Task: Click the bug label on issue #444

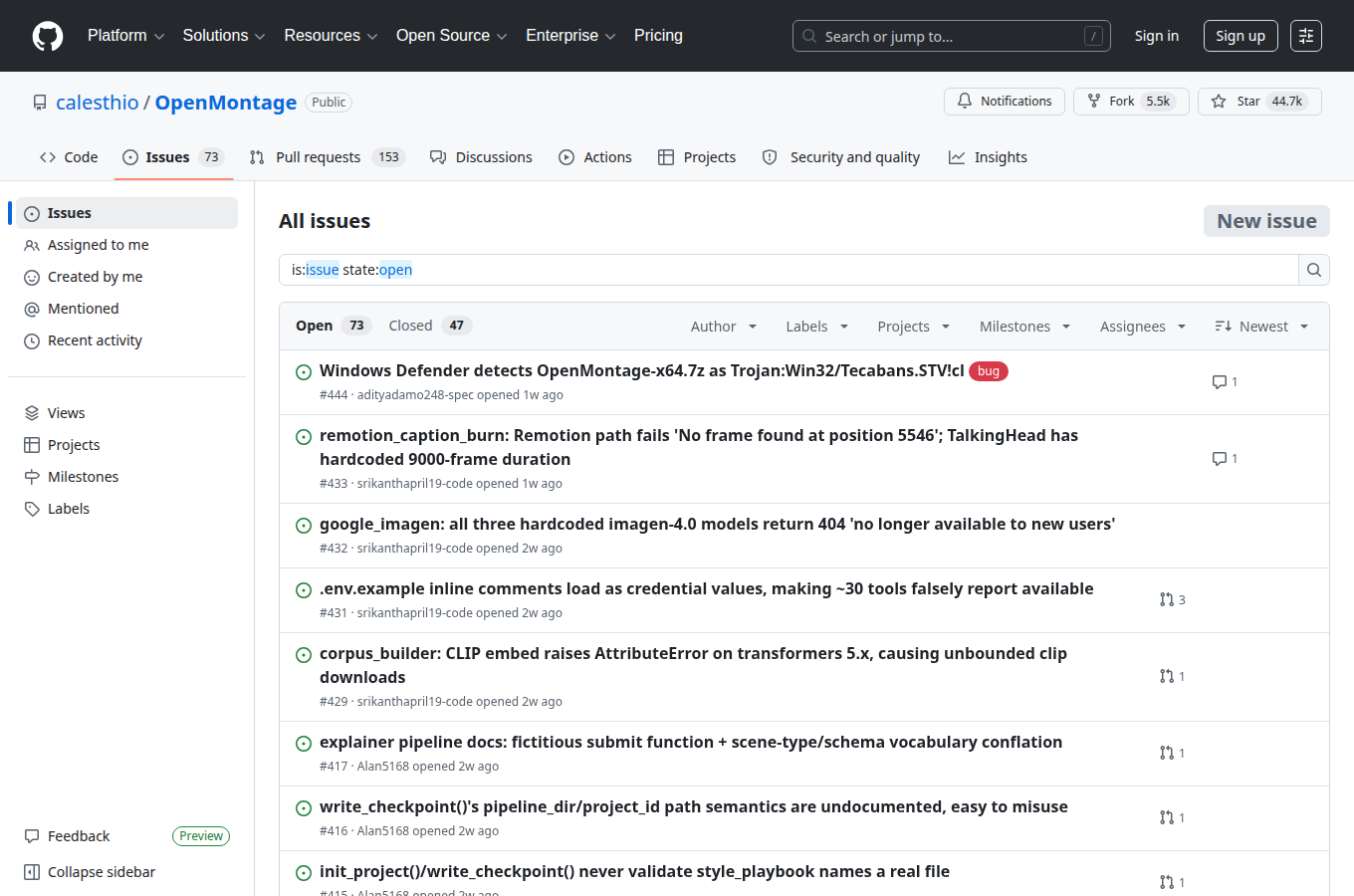Action: (x=989, y=371)
